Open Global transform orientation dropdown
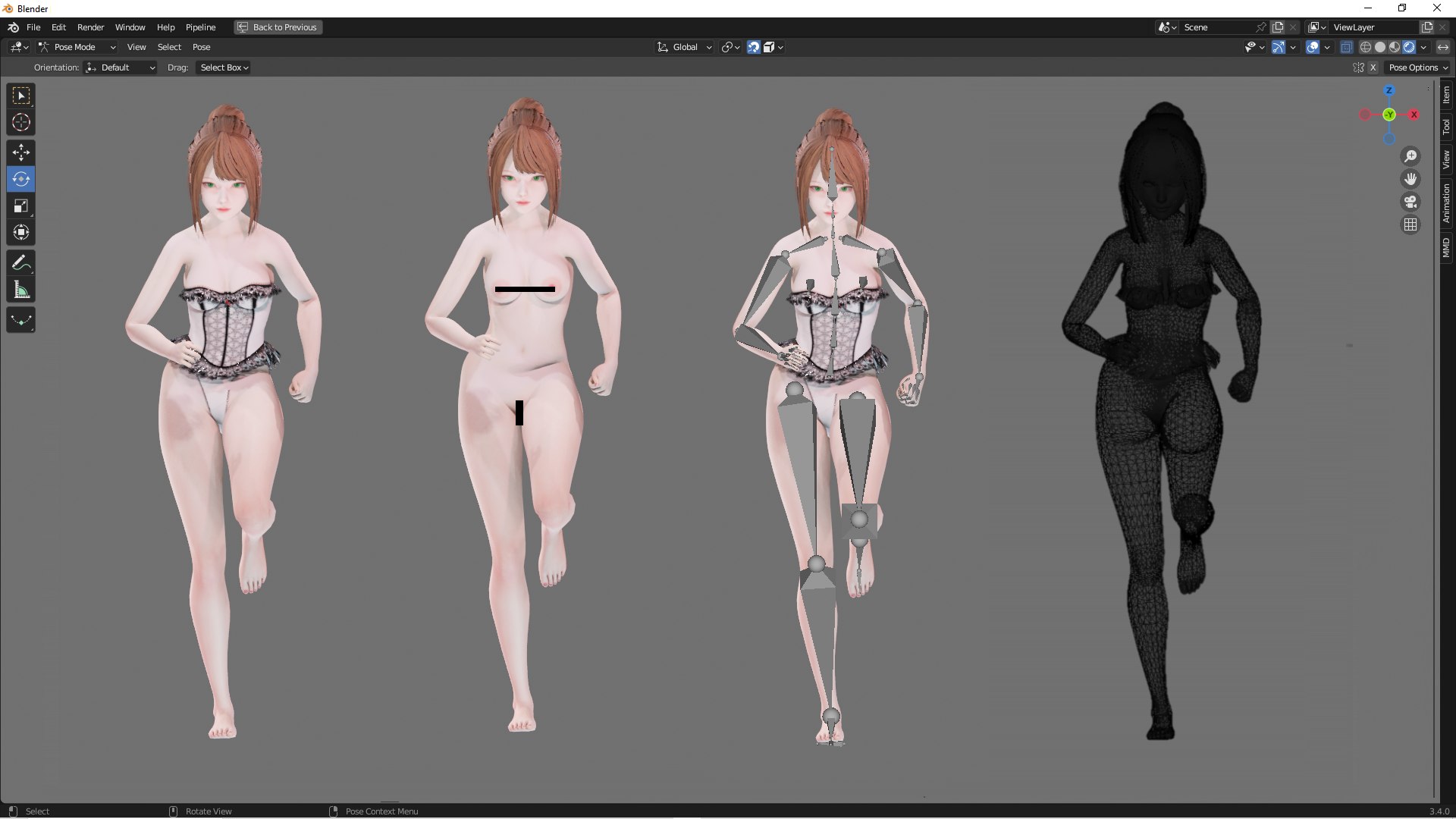This screenshot has width=1456, height=819. coord(684,47)
